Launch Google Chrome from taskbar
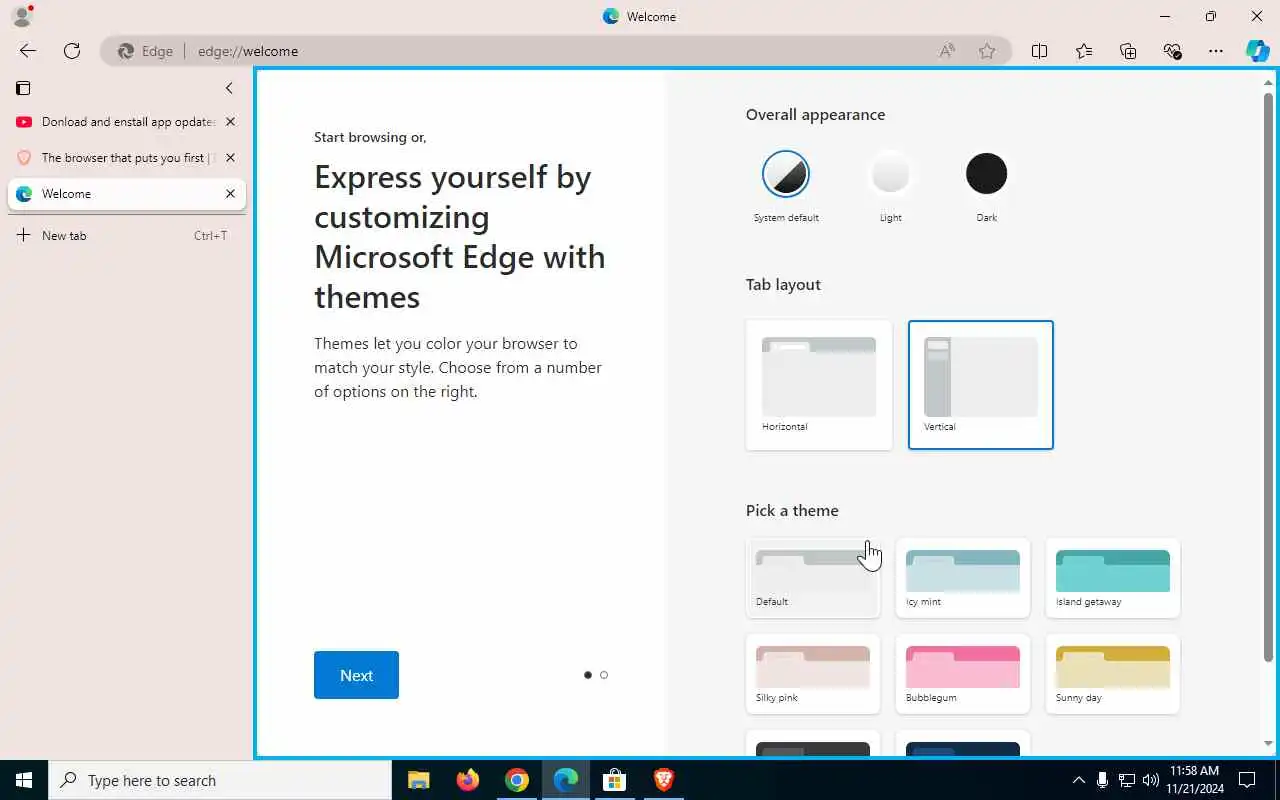Screen dimensions: 1280x800 click(516, 780)
